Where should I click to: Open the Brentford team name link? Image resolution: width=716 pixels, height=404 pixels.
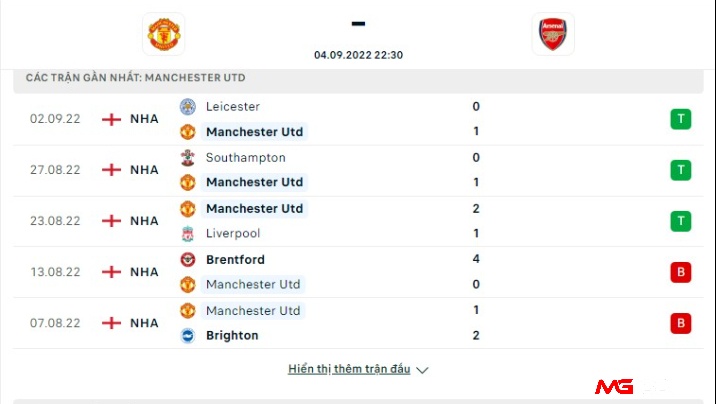(x=235, y=260)
